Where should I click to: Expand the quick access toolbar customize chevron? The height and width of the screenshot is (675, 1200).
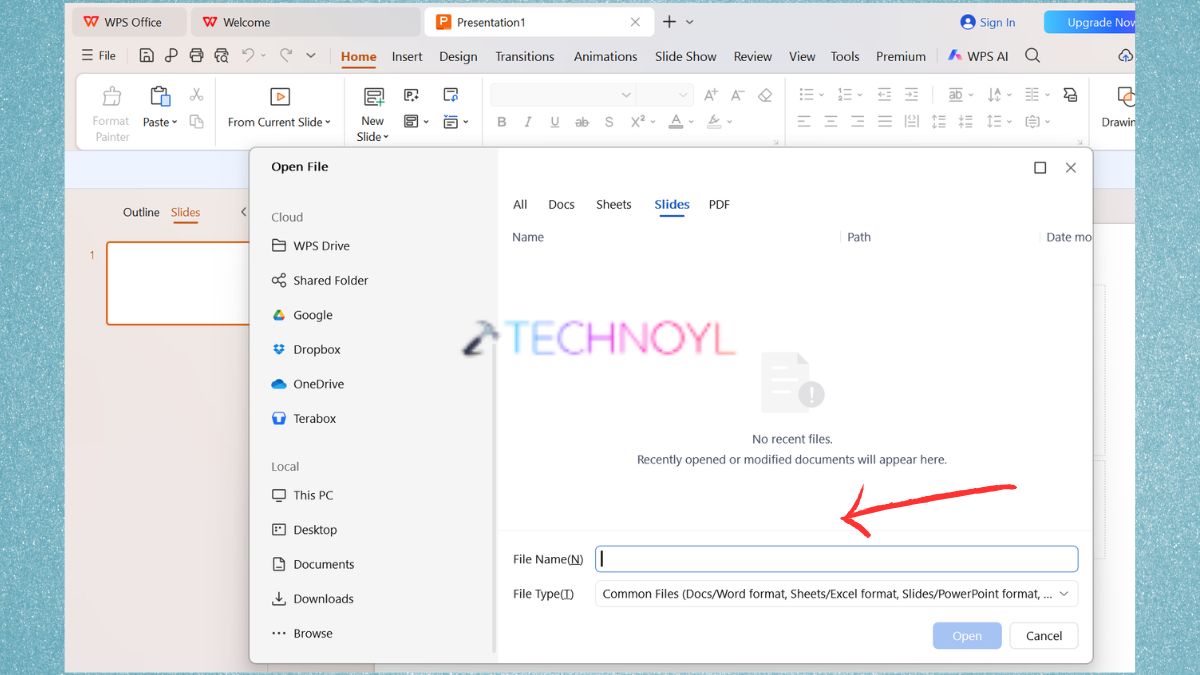[x=311, y=56]
